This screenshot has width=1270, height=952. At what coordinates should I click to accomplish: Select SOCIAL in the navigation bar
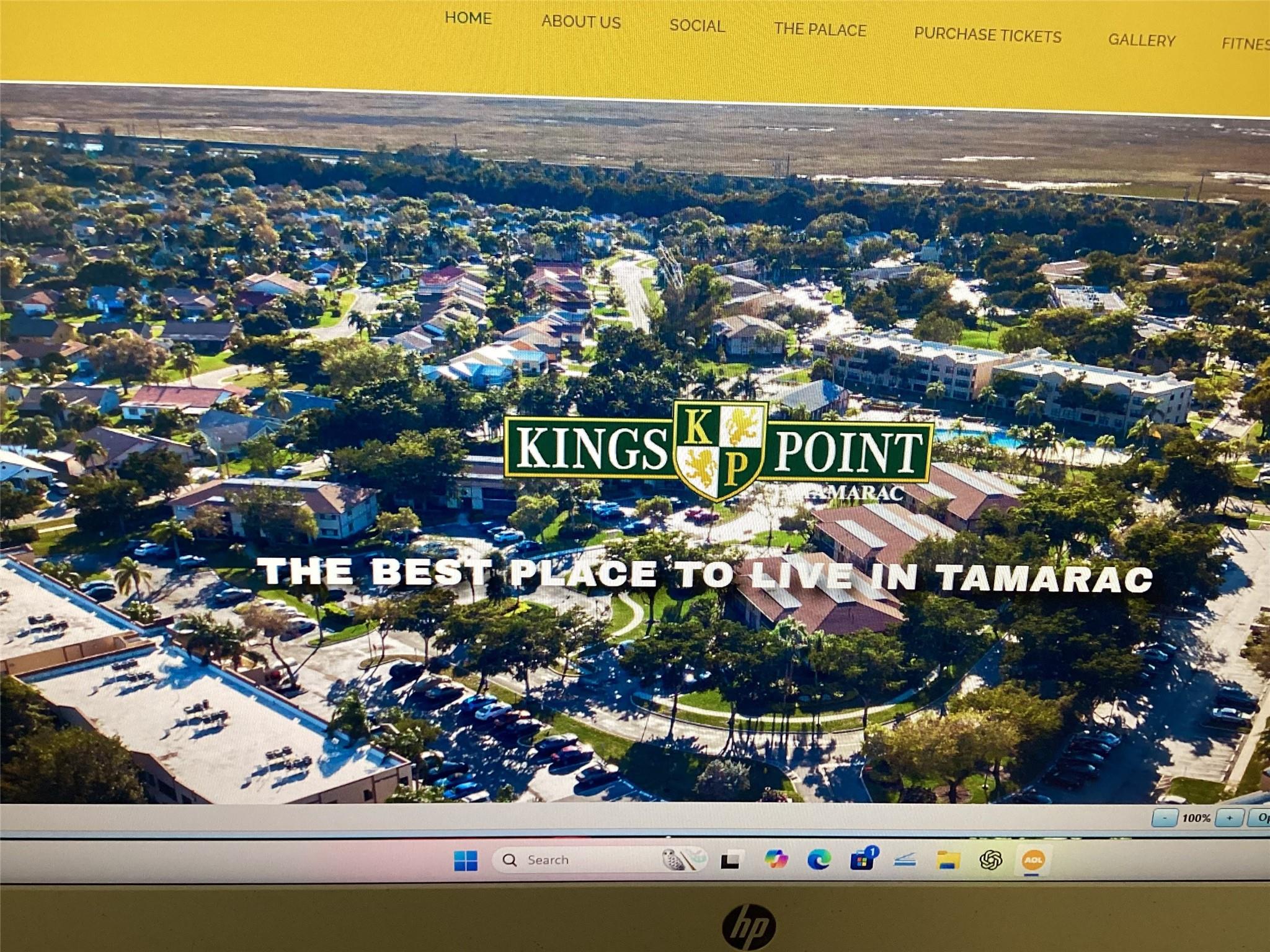point(697,26)
